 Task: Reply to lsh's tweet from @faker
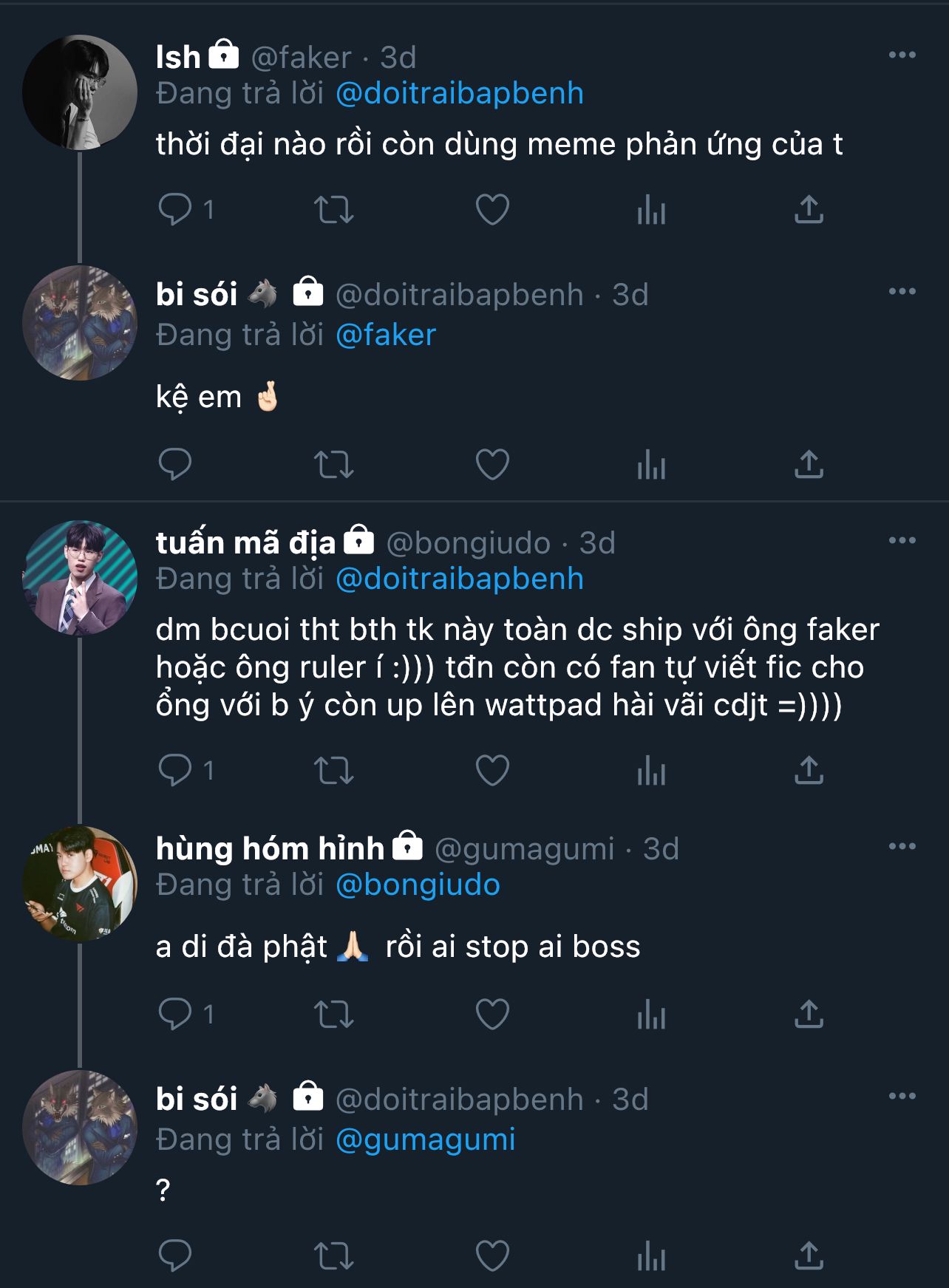[x=176, y=210]
